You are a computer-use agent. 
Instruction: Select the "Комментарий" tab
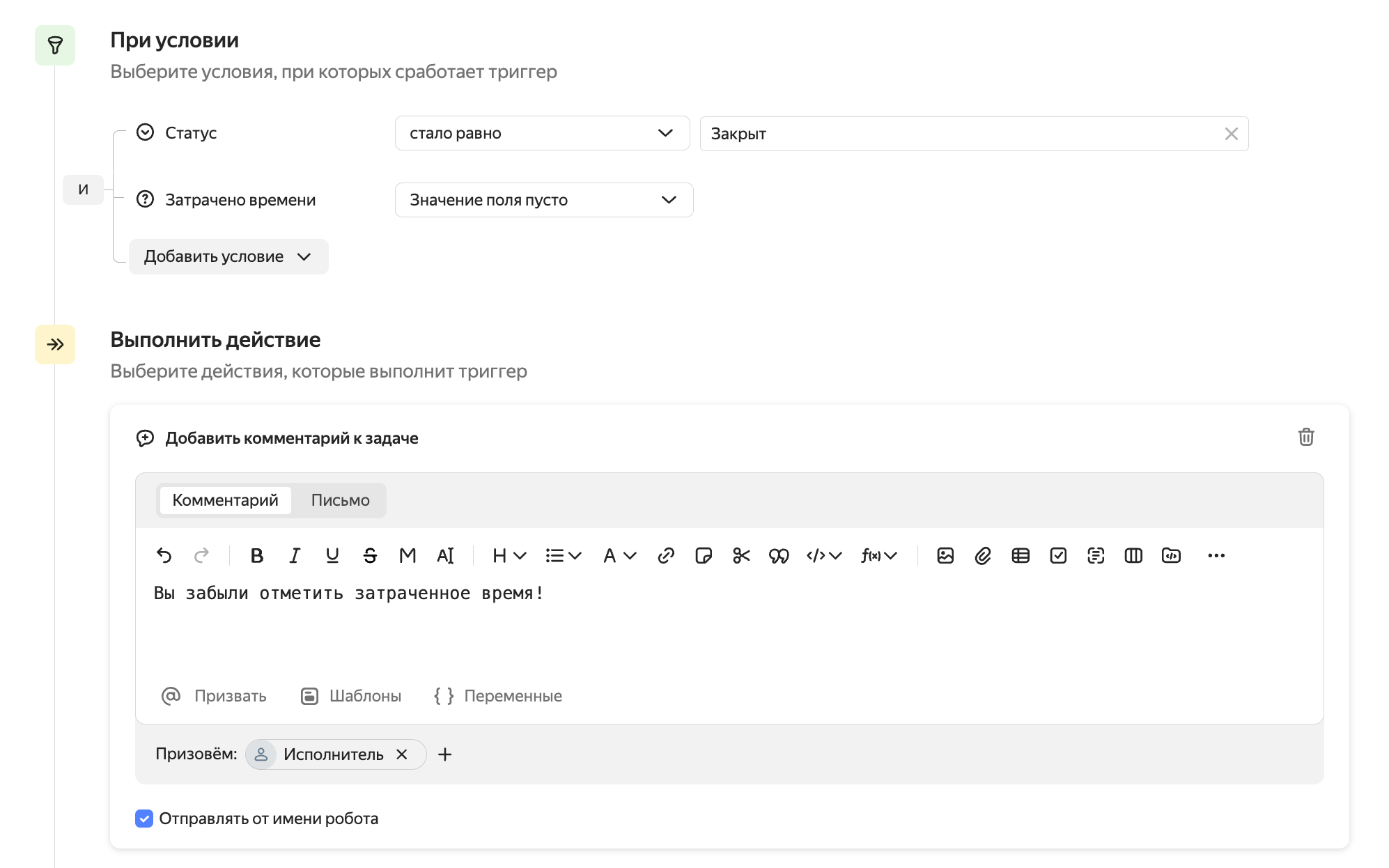click(225, 500)
